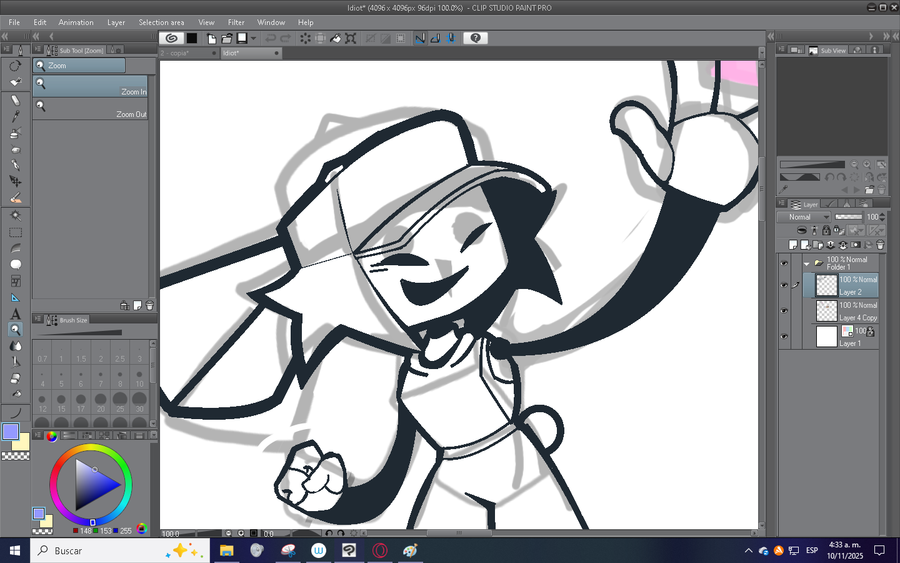The width and height of the screenshot is (900, 563).
Task: Open the Normal blending mode dropdown
Action: 804,217
